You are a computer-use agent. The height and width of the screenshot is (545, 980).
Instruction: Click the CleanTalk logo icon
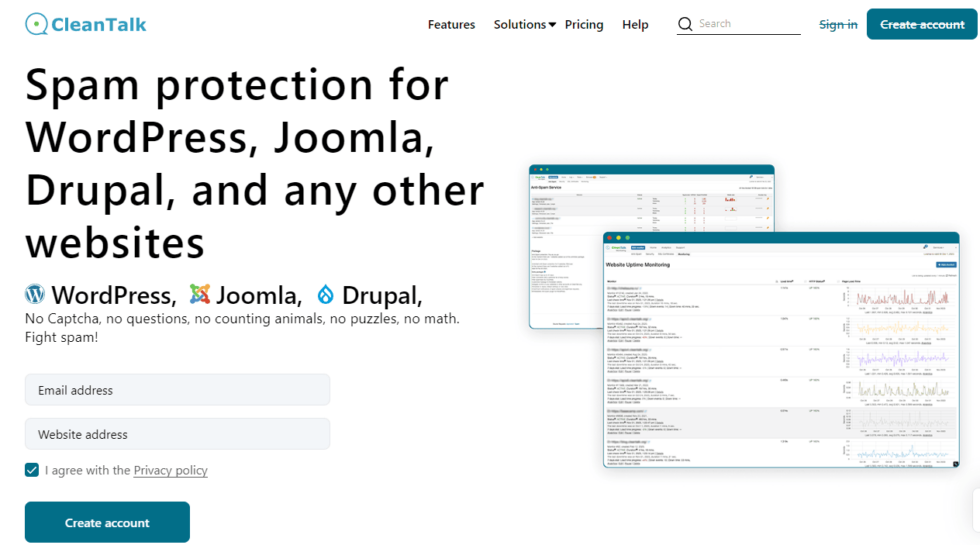[x=36, y=24]
